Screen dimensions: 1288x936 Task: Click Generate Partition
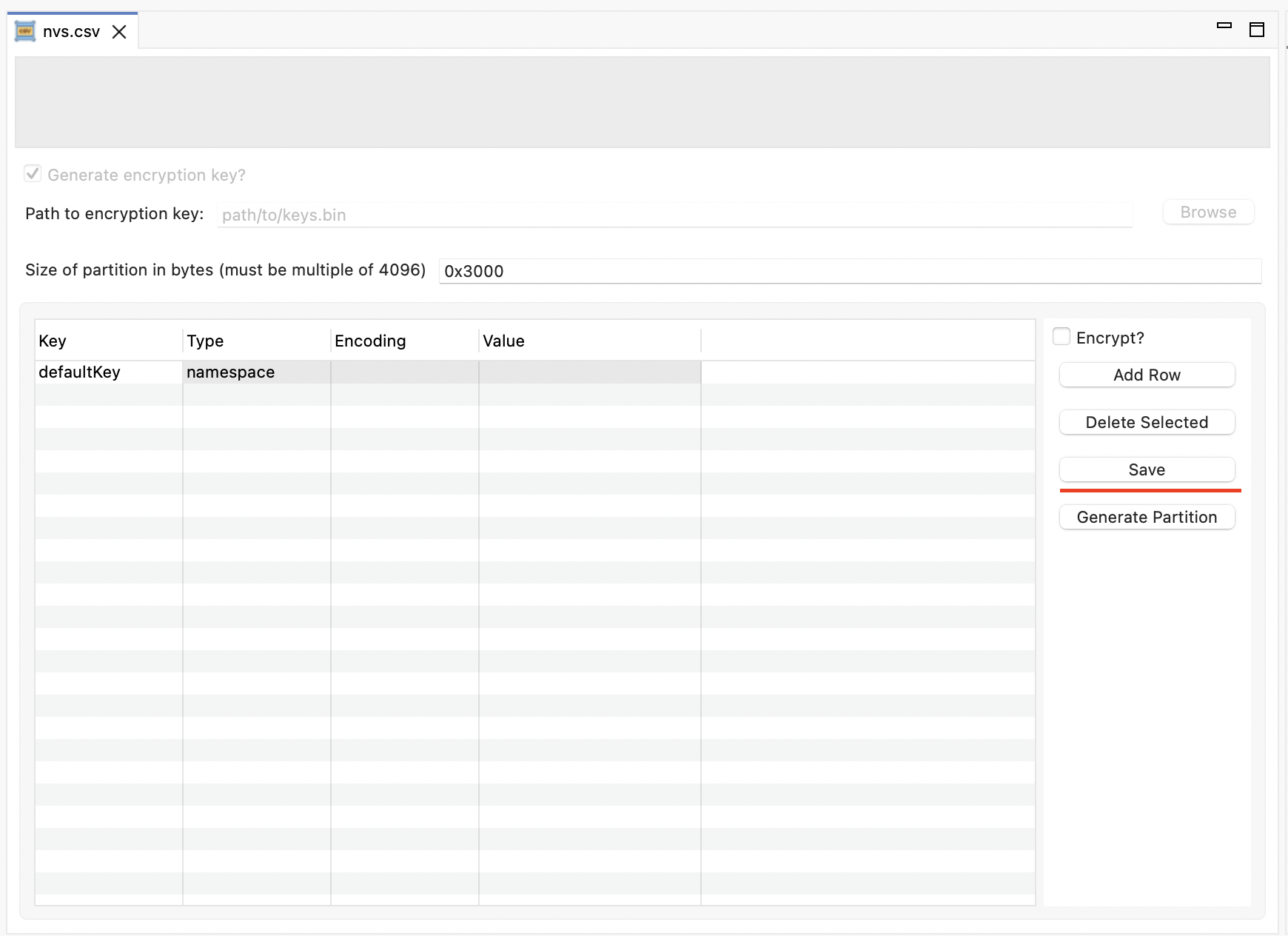(1147, 517)
